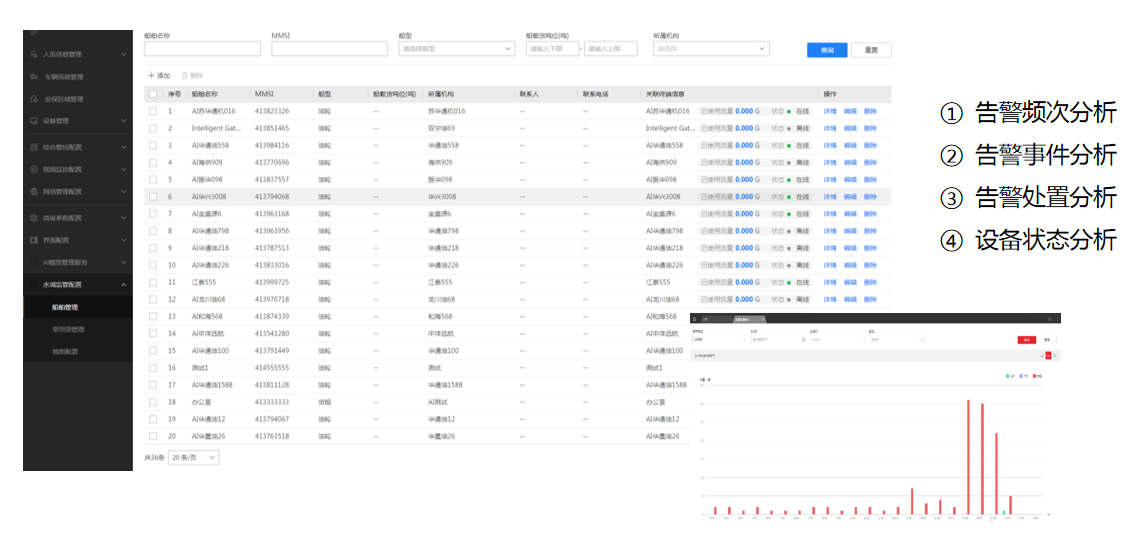1143x539 pixels.
Task: Toggle the select-all checkbox in table header
Action: [x=153, y=94]
